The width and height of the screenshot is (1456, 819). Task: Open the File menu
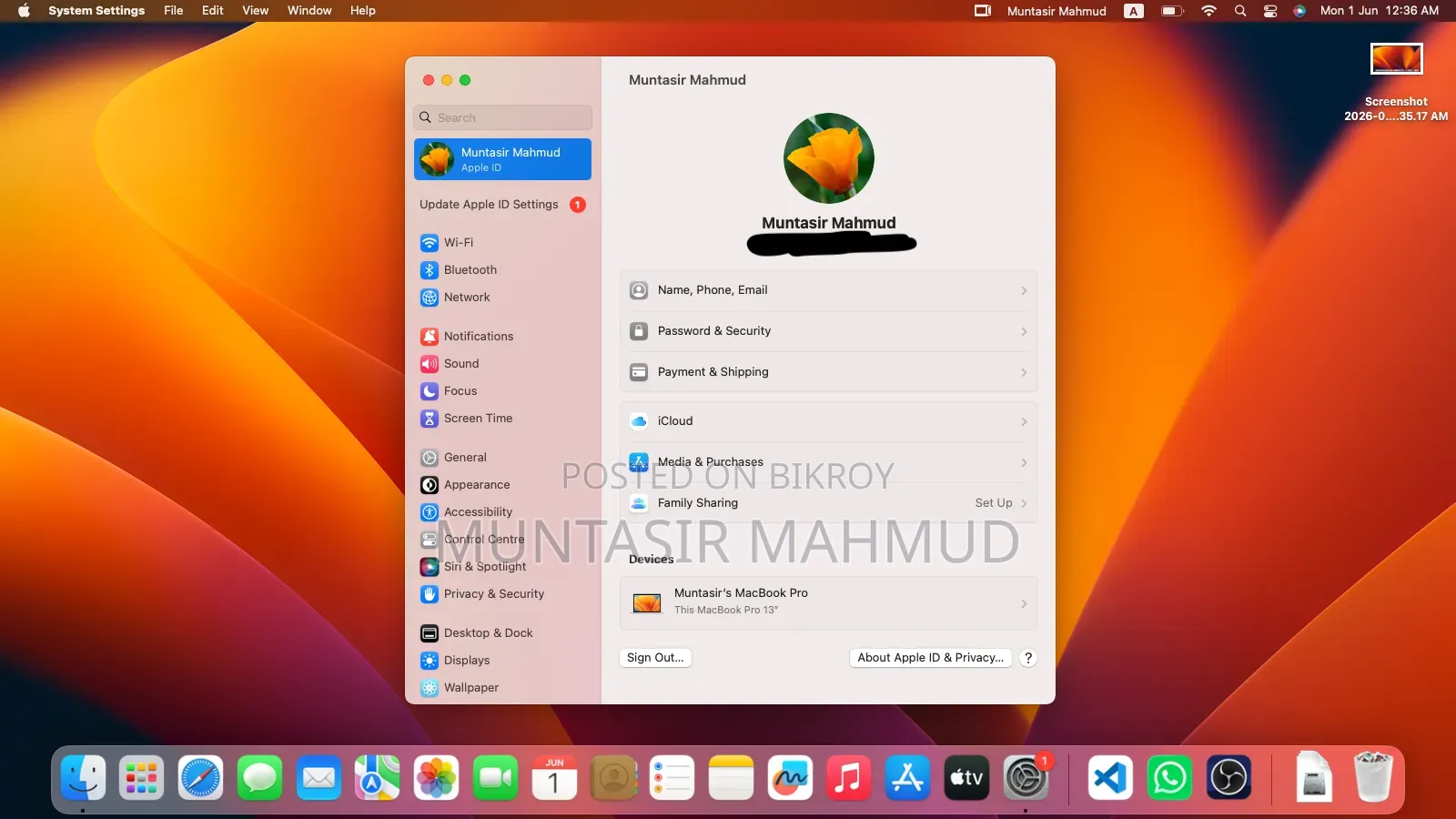click(x=173, y=11)
